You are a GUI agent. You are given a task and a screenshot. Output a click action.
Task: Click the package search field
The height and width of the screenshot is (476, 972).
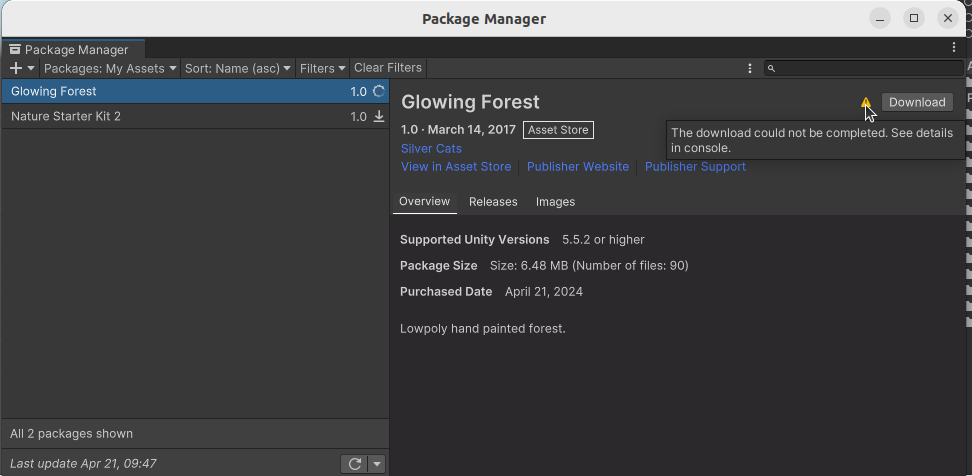[864, 68]
